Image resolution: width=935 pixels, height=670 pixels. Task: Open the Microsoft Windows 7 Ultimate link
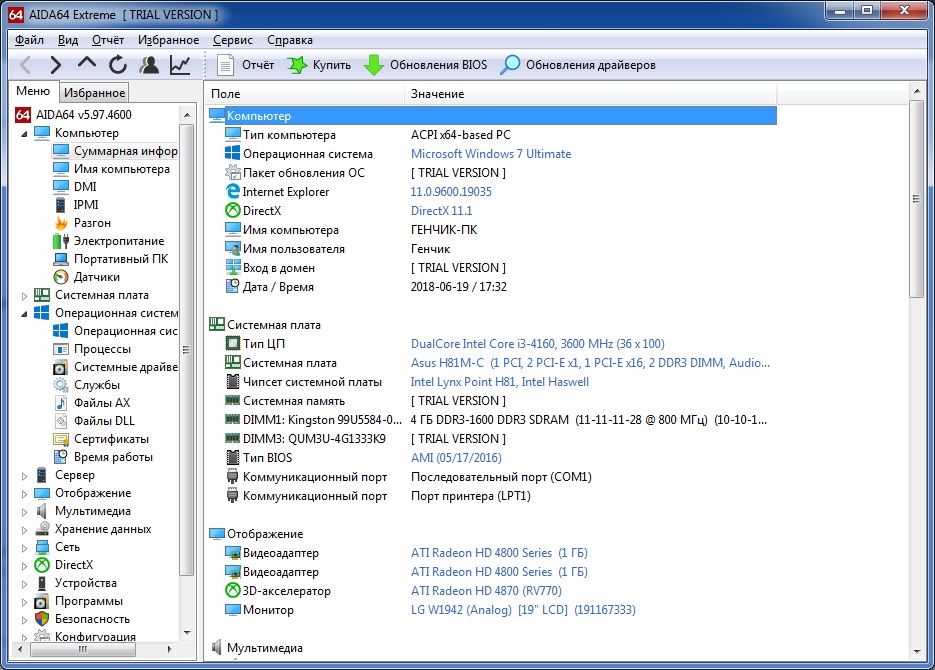[491, 154]
